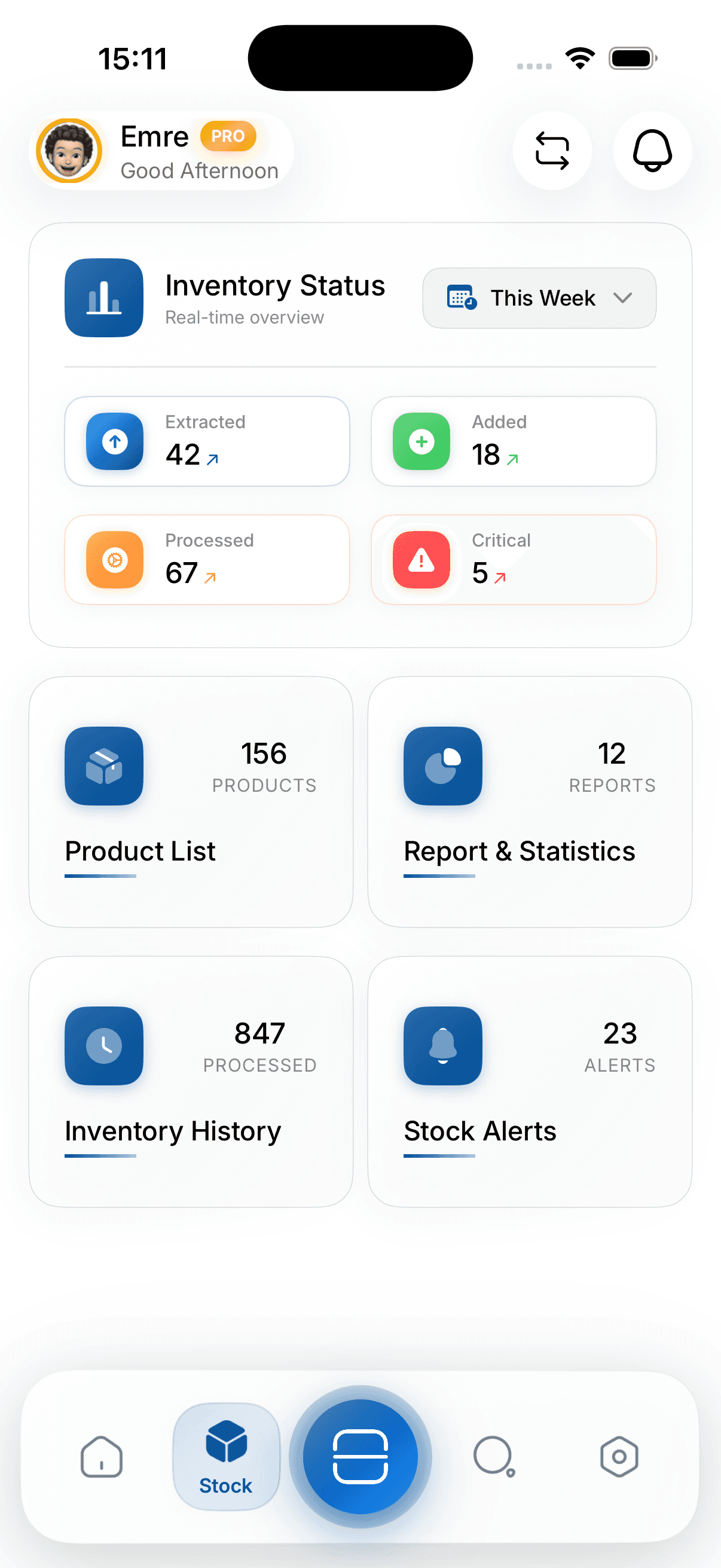
Task: Open Stock Alerts card
Action: point(529,1082)
